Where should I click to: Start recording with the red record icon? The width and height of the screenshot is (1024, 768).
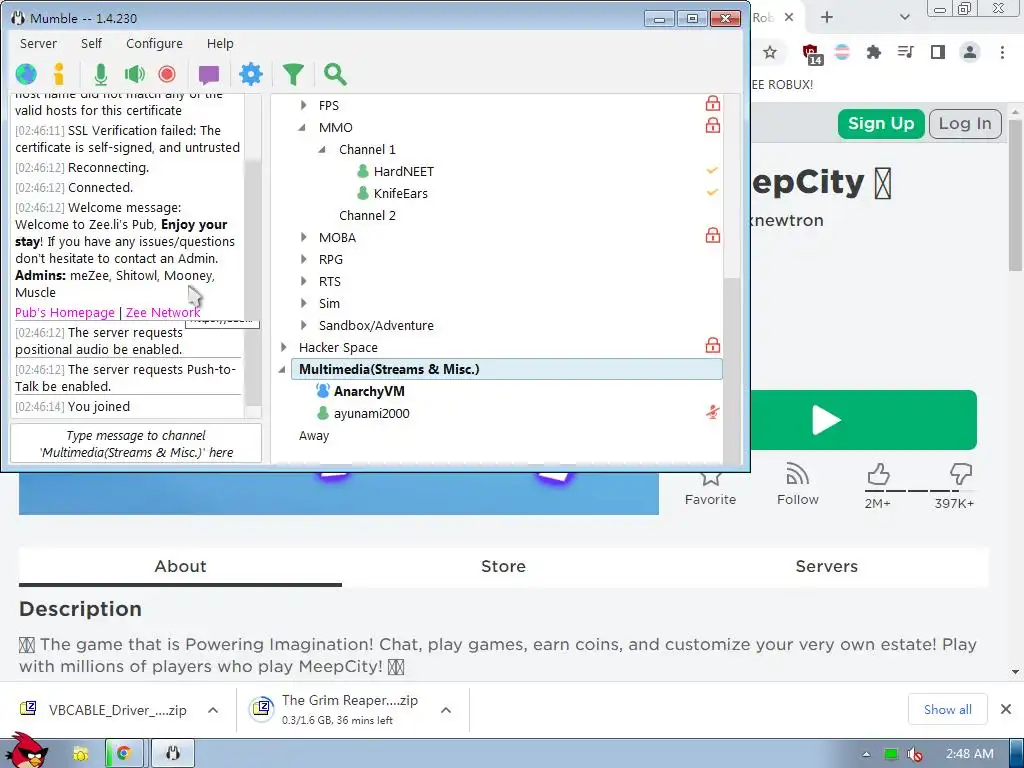point(167,74)
